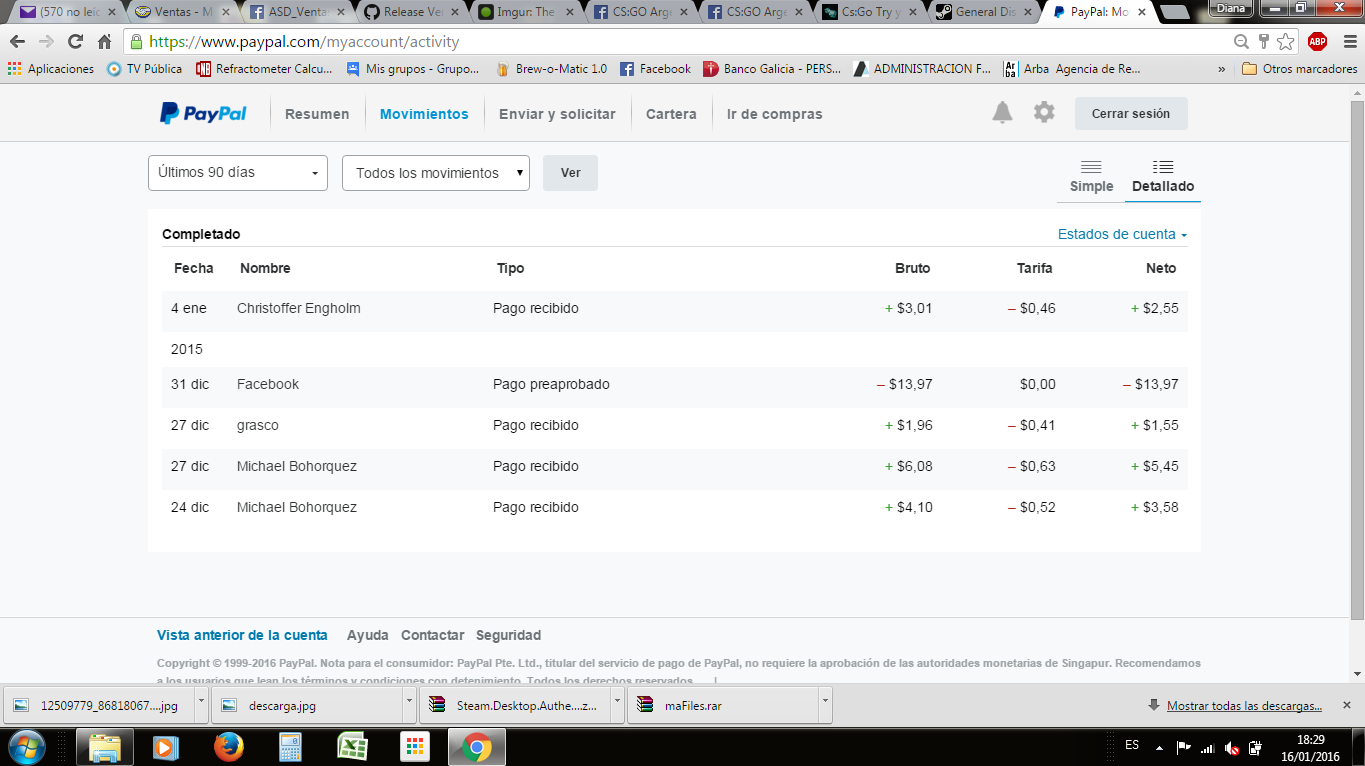The height and width of the screenshot is (766, 1365).
Task: Open the notifications bell icon
Action: [1002, 113]
